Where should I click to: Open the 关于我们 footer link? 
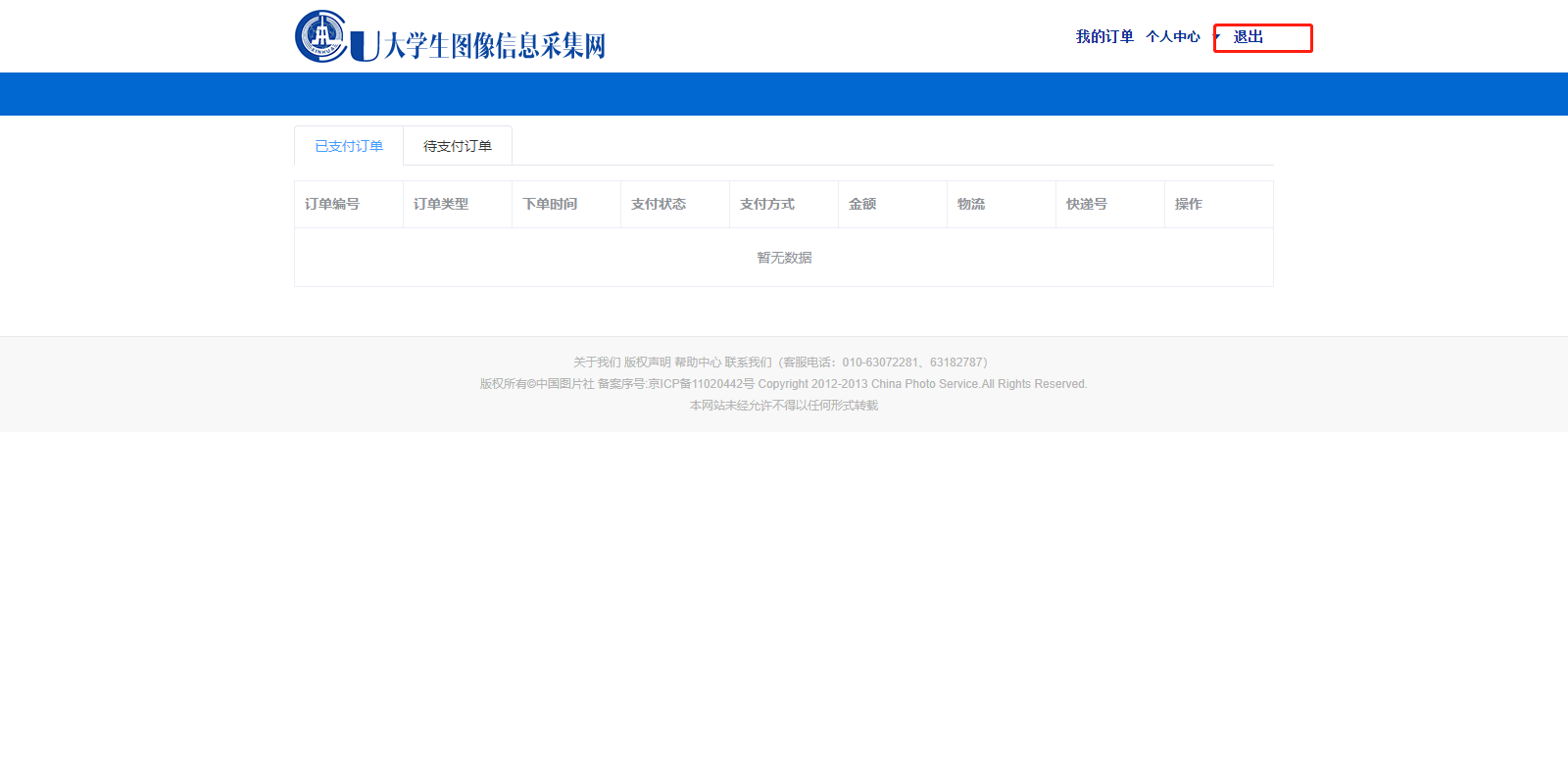click(597, 362)
